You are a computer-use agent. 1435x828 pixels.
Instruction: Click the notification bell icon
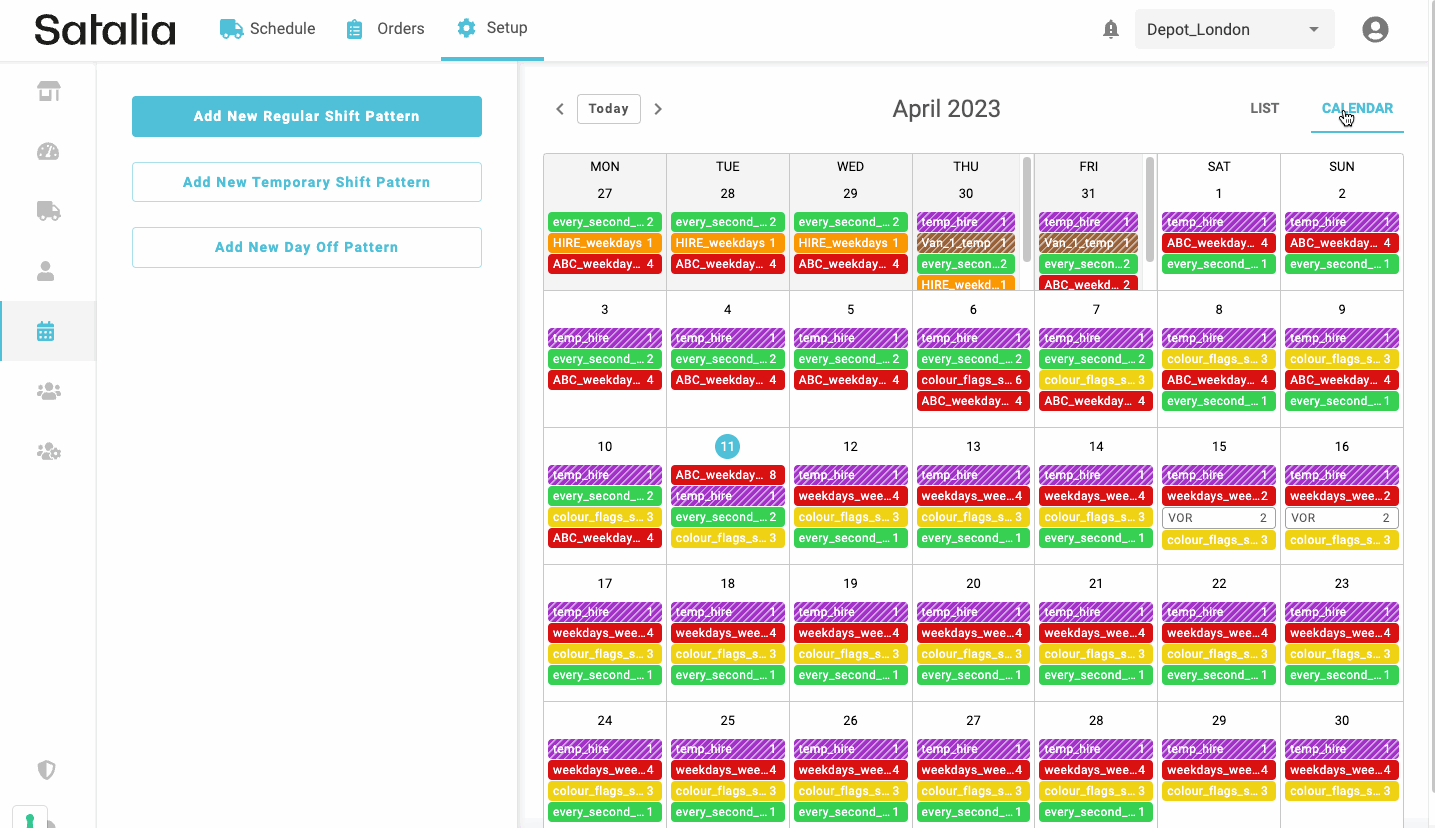point(1110,30)
